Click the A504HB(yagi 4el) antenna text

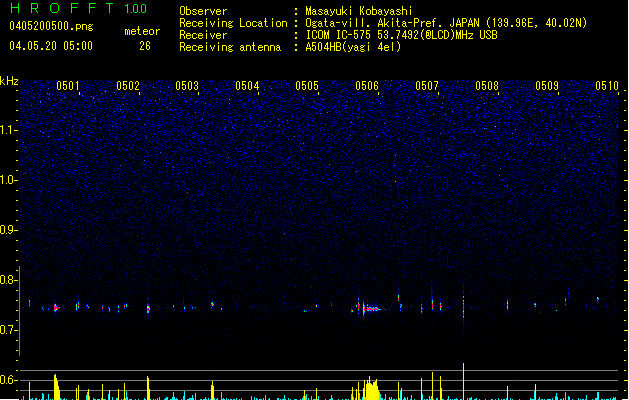tap(353, 47)
